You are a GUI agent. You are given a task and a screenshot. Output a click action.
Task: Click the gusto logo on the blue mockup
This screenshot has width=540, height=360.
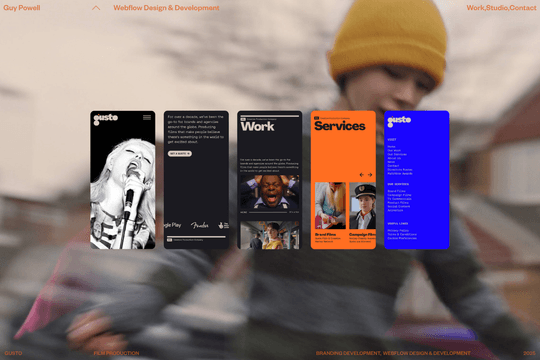399,121
